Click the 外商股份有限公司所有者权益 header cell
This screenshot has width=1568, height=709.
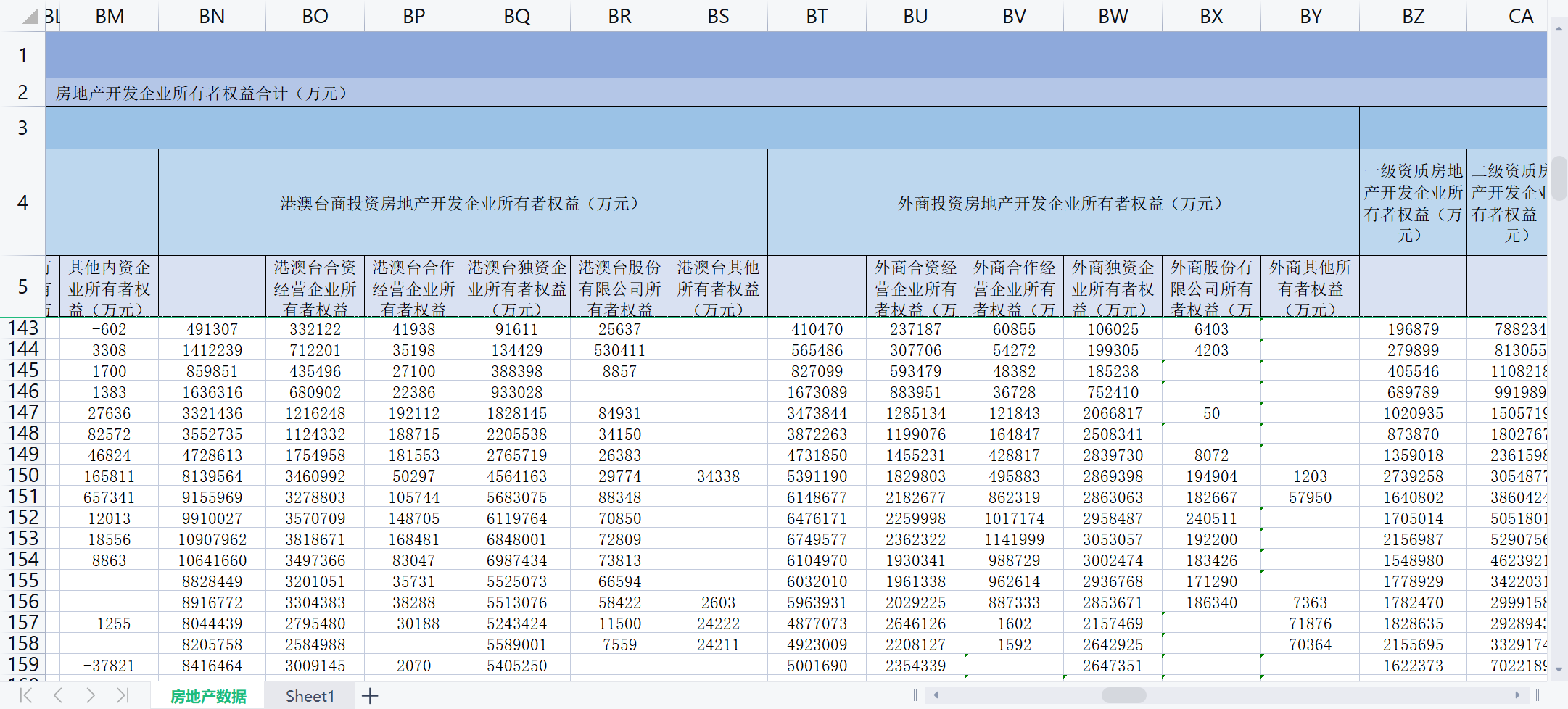[x=1212, y=286]
